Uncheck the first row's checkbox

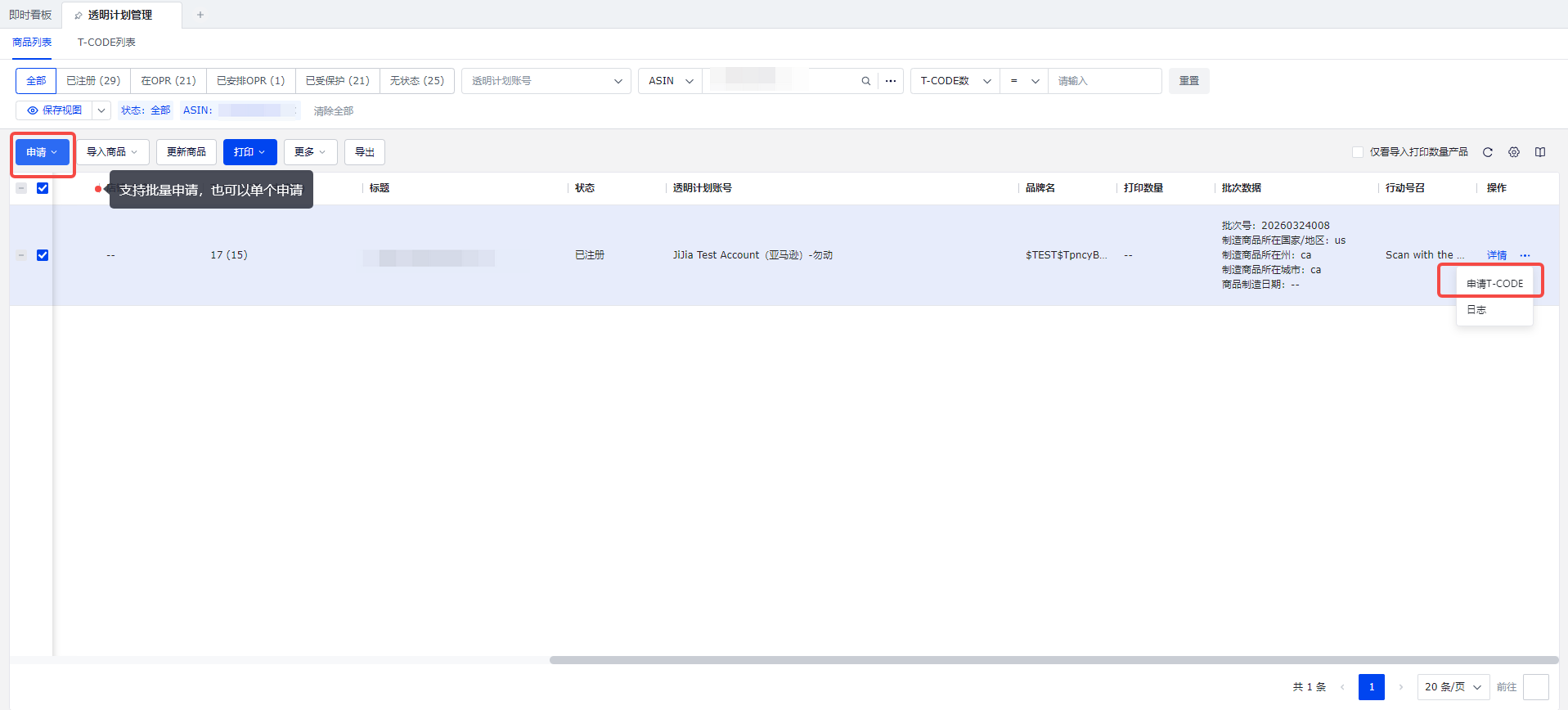click(x=43, y=255)
